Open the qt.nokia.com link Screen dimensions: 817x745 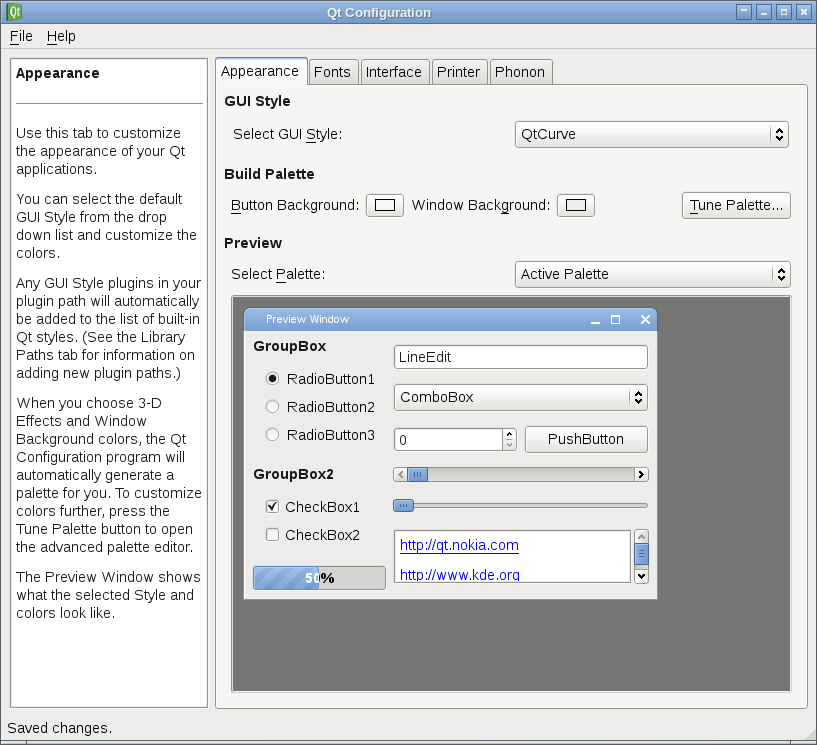point(459,545)
